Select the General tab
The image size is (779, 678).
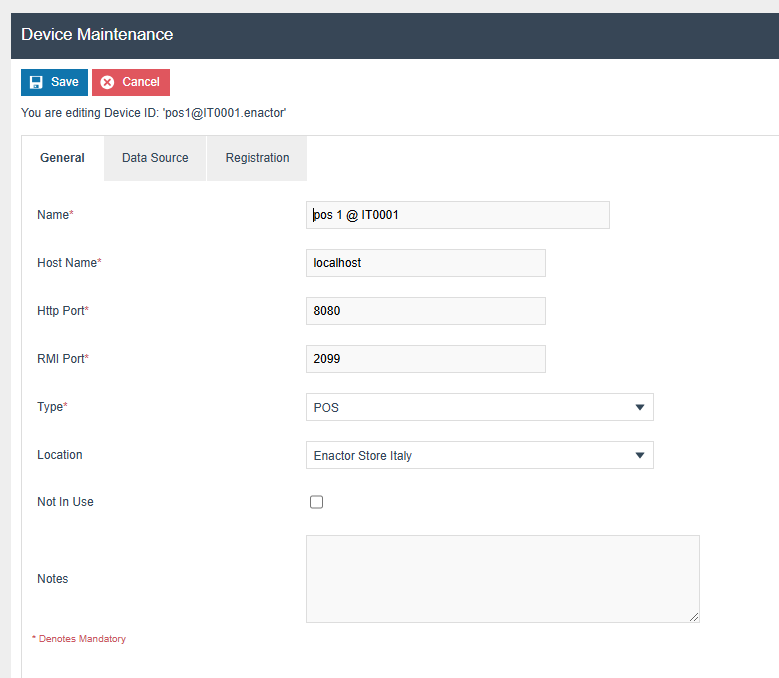click(62, 158)
